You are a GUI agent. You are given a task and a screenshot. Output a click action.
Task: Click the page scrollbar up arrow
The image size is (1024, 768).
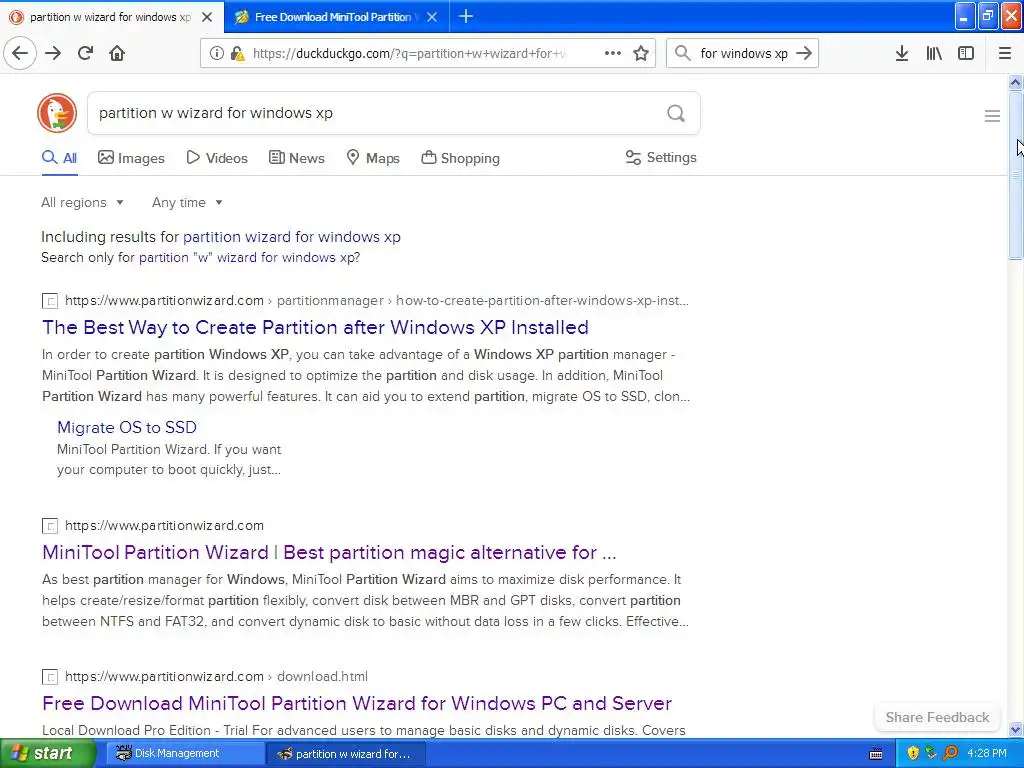tap(1015, 82)
